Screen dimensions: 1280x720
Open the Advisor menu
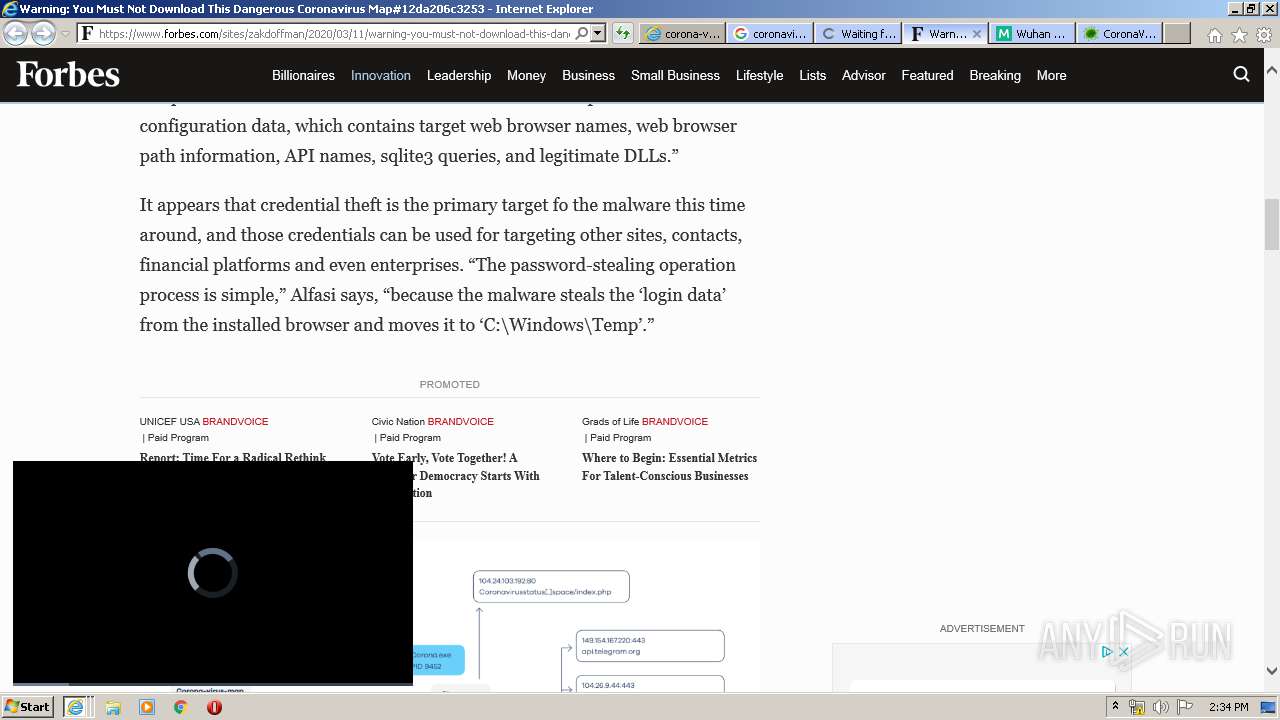[864, 75]
